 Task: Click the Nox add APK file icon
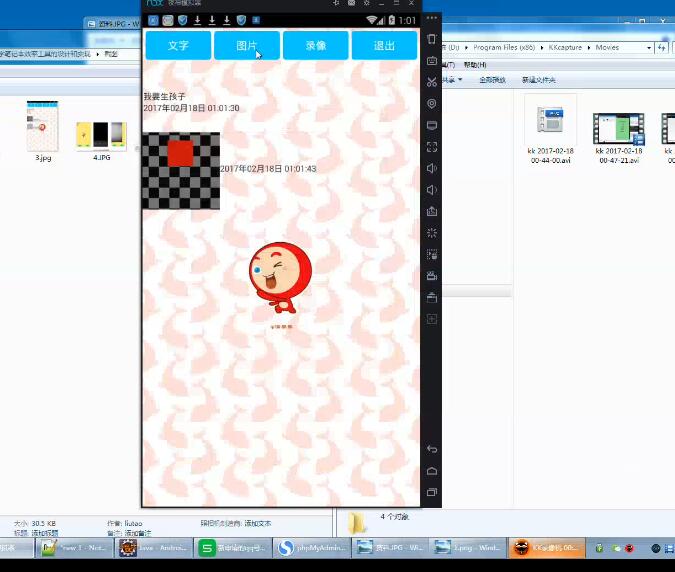[432, 211]
